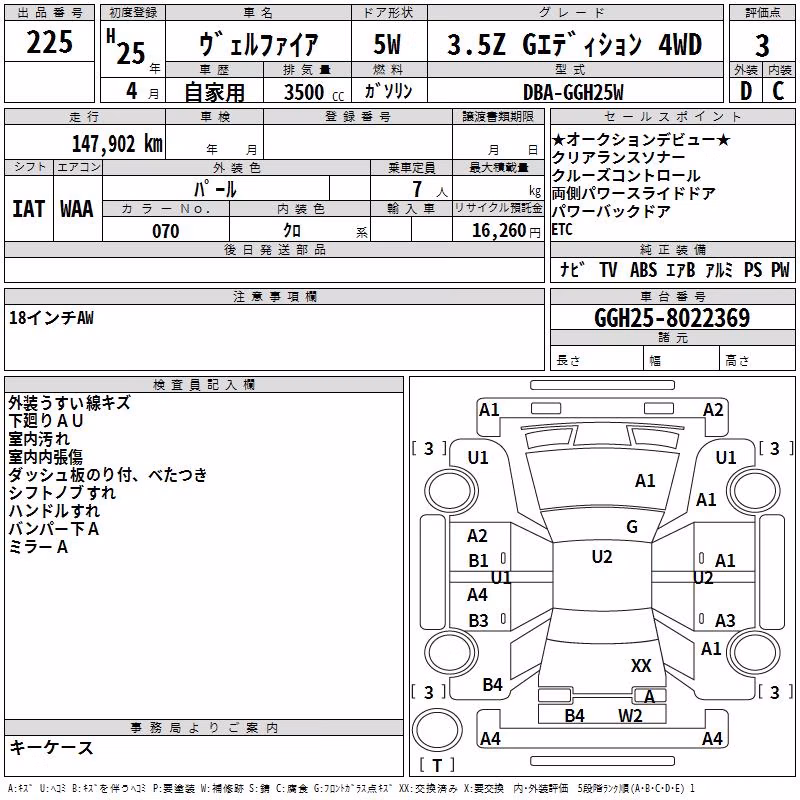Select the ハンドルすれ inspector note
This screenshot has width=800, height=800.
(x=54, y=511)
